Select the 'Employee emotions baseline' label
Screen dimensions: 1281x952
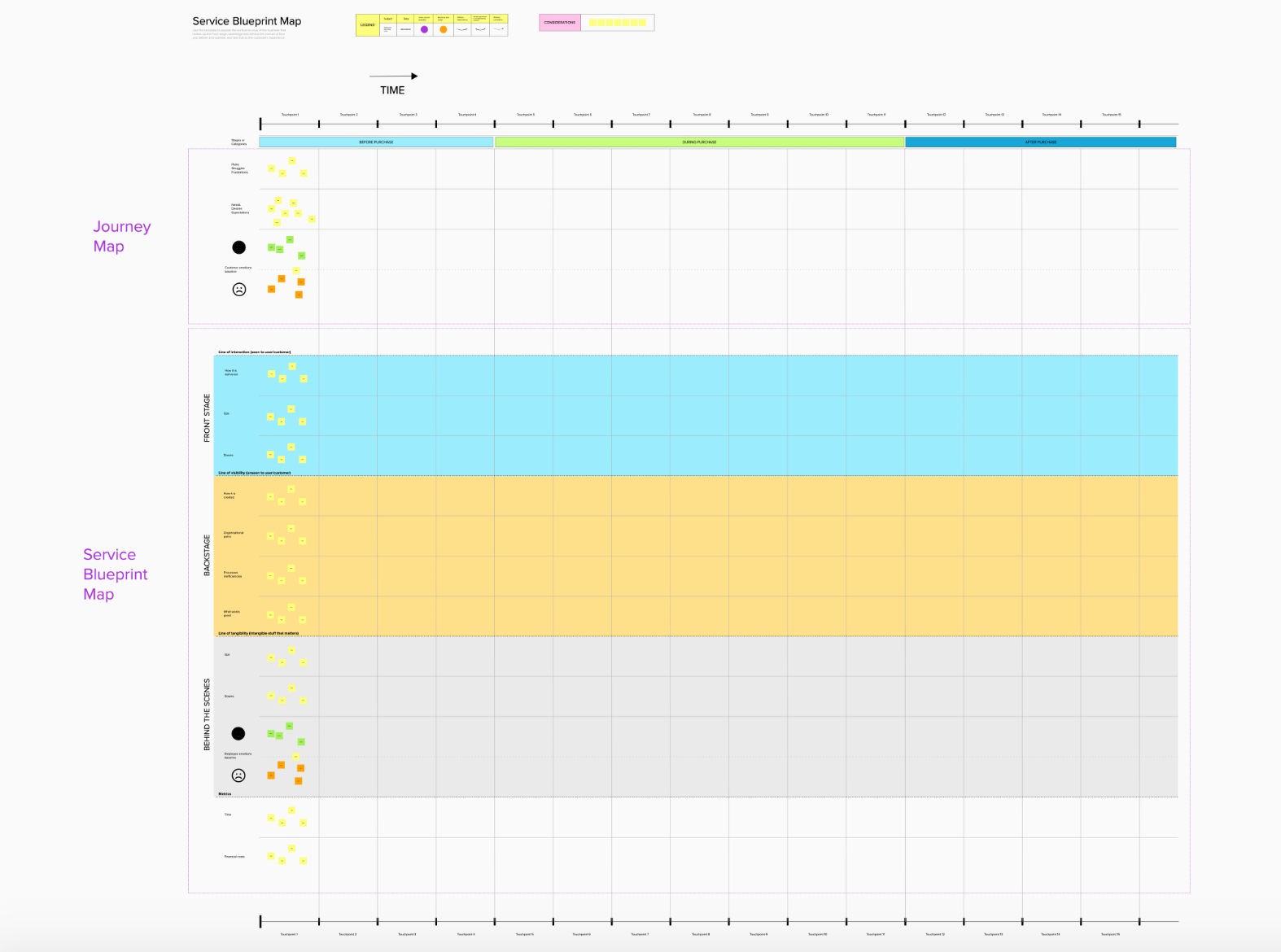click(x=238, y=756)
